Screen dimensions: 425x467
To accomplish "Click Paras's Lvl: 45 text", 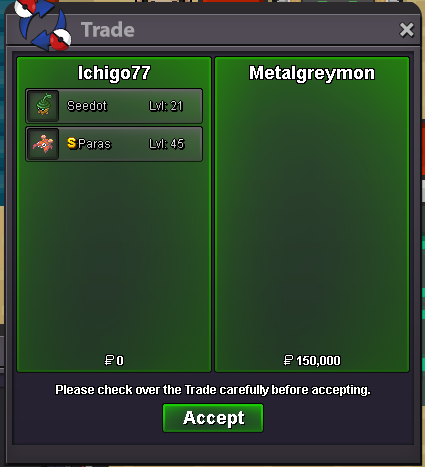I will click(x=167, y=144).
